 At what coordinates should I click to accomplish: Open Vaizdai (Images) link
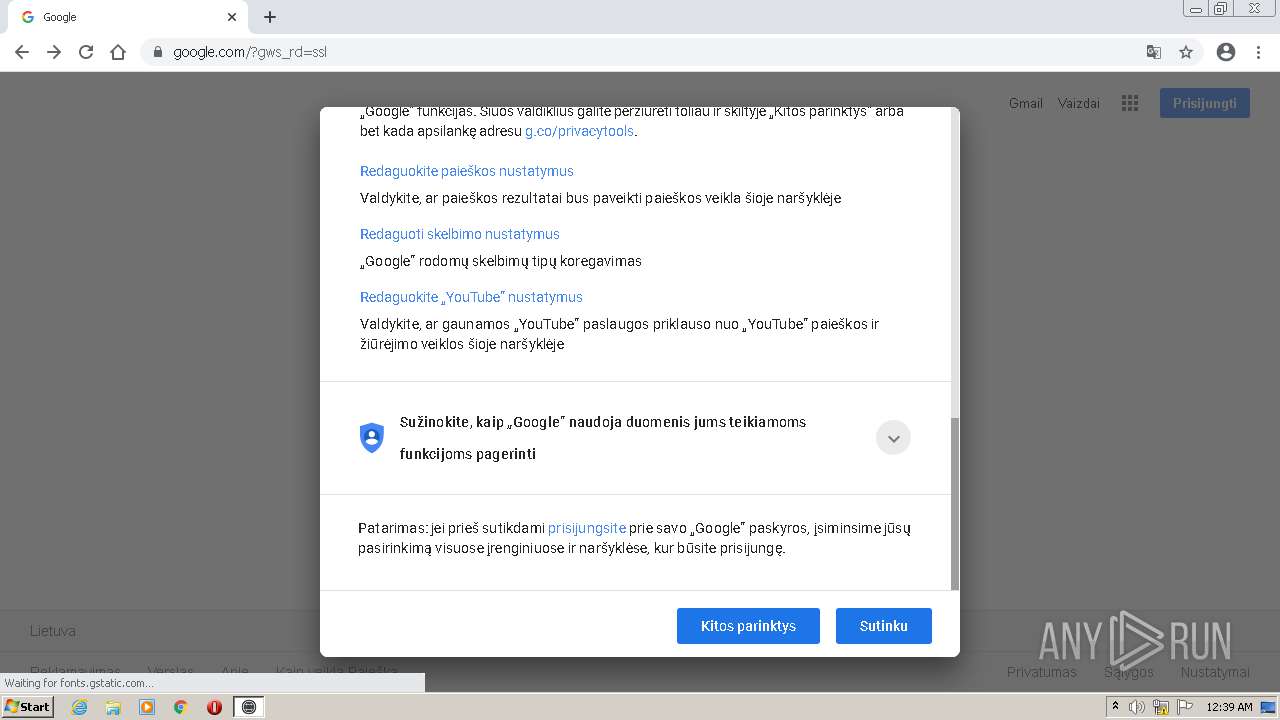[1078, 103]
